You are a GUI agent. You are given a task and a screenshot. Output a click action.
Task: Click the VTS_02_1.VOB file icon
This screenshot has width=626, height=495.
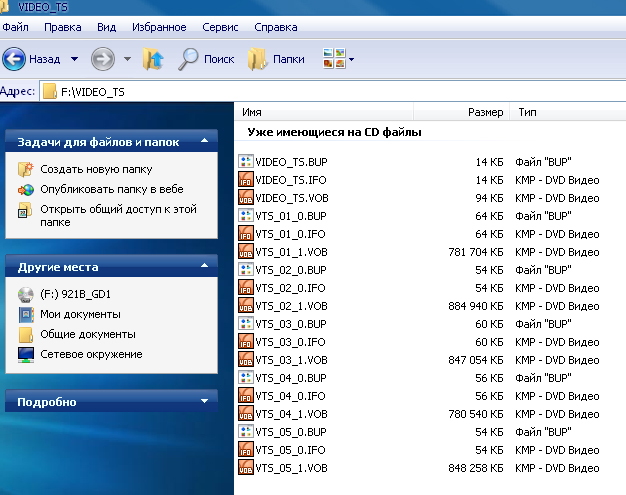(x=246, y=305)
